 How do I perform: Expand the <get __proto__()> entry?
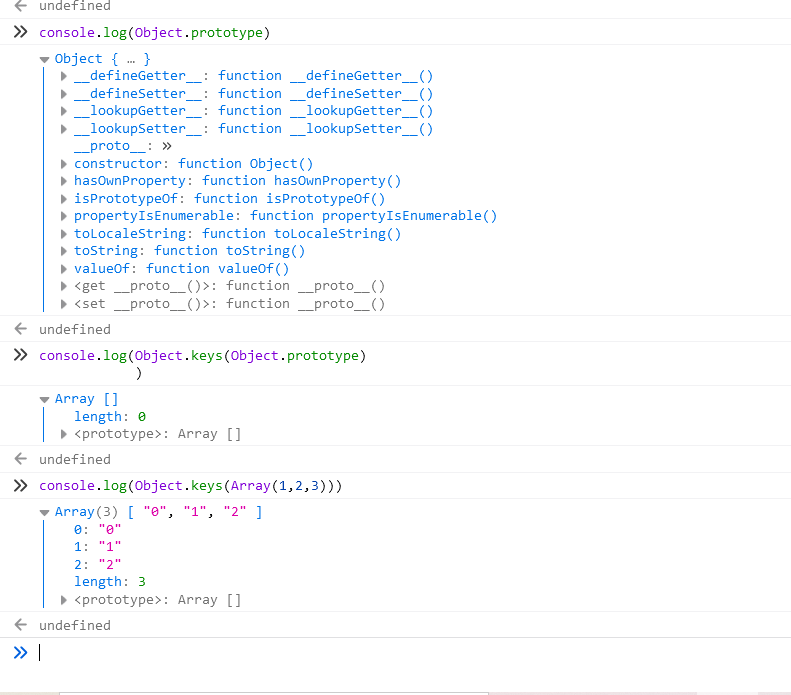[x=64, y=286]
